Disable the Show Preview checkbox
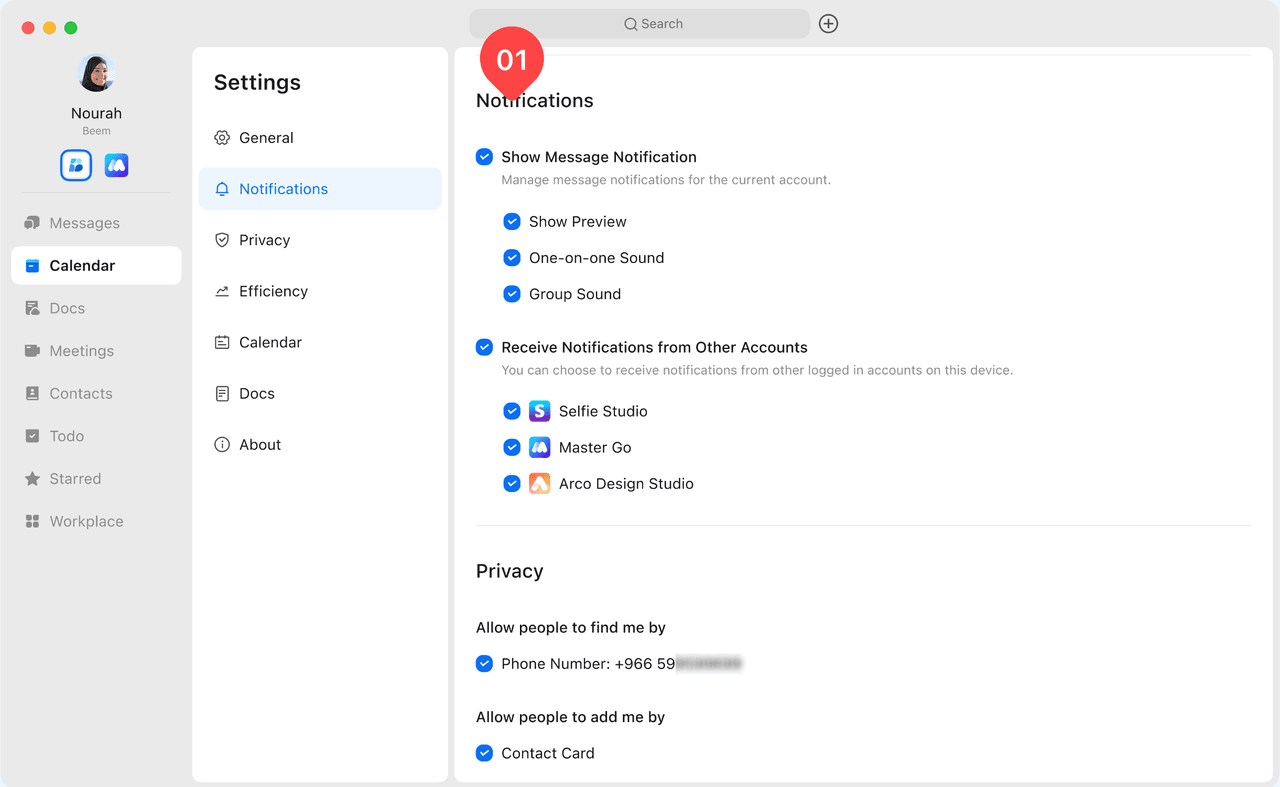The image size is (1280, 787). coord(512,222)
